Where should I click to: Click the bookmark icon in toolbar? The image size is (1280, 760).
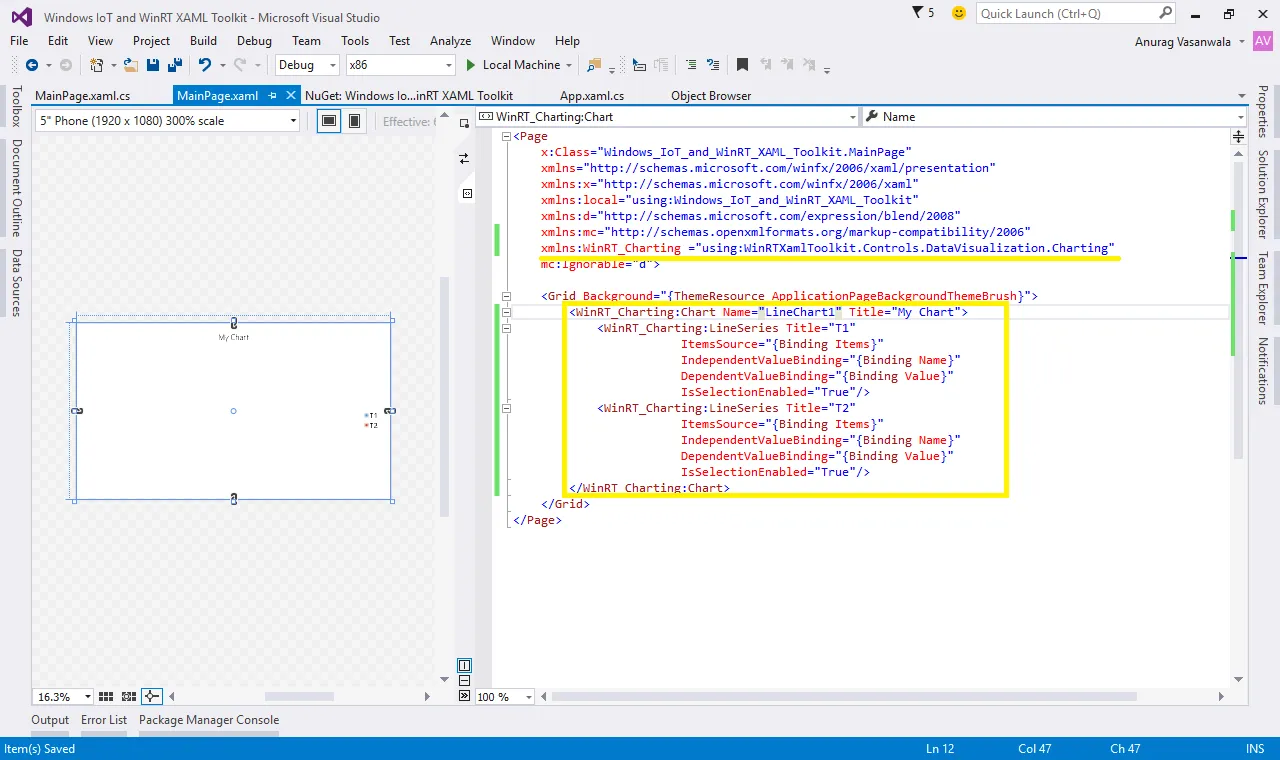pos(742,65)
